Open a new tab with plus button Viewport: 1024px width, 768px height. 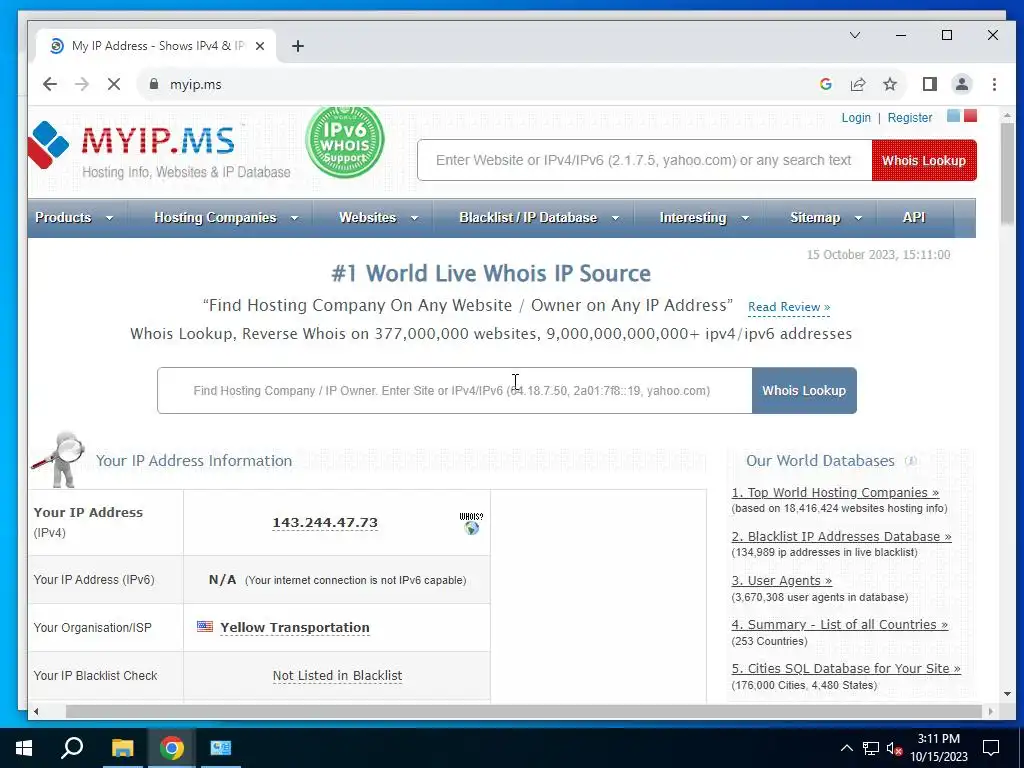click(x=298, y=46)
